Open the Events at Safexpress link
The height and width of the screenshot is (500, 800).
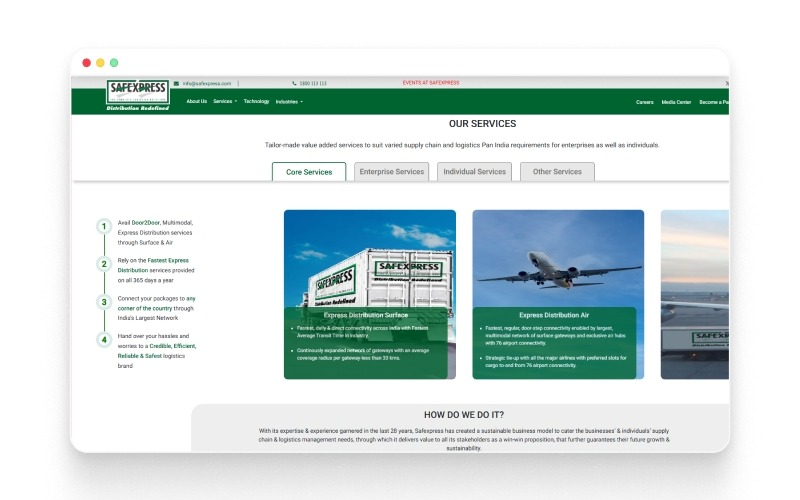pos(431,83)
